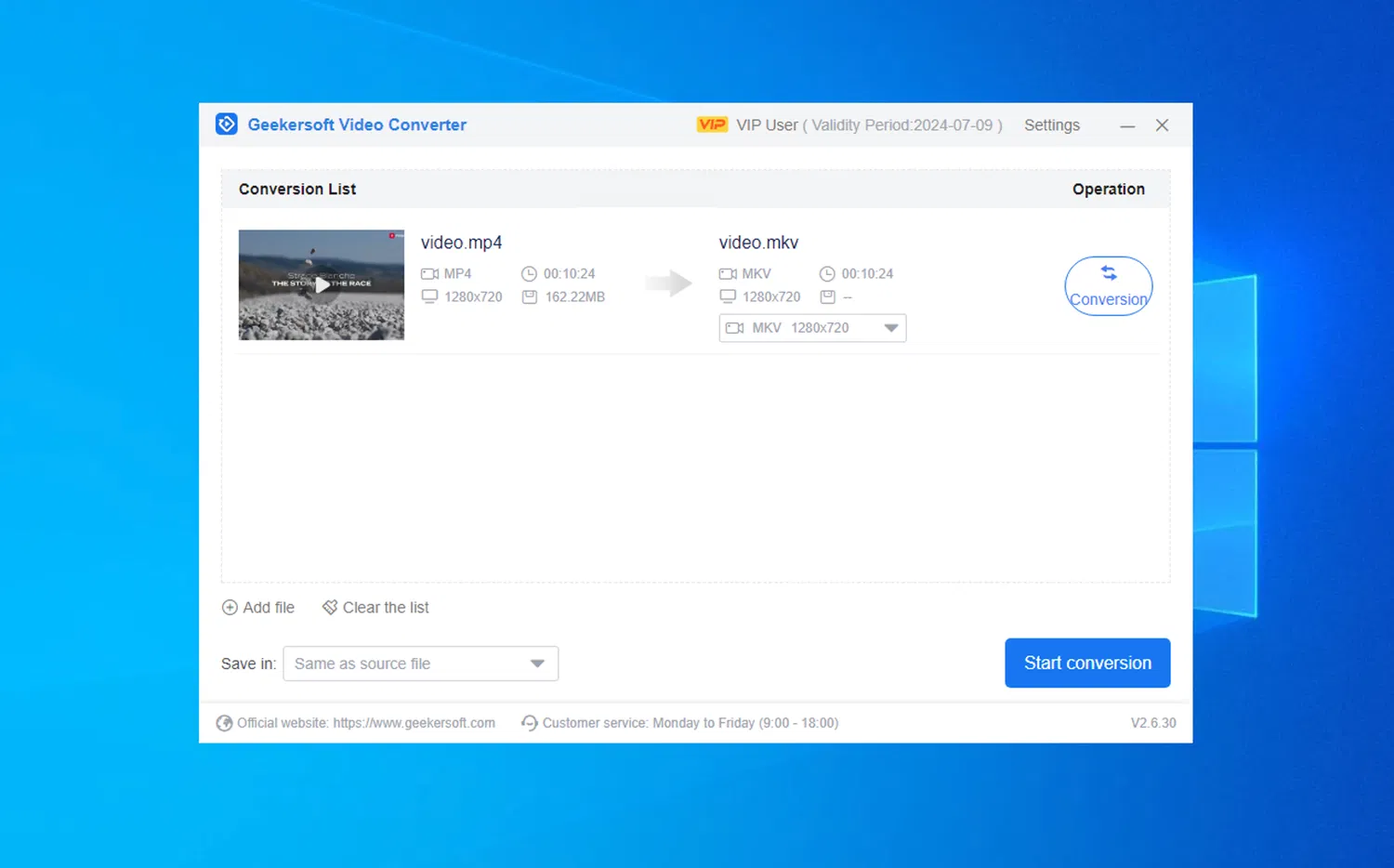Viewport: 1394px width, 868px height.
Task: Click the orange VIP badge icon
Action: pos(712,125)
